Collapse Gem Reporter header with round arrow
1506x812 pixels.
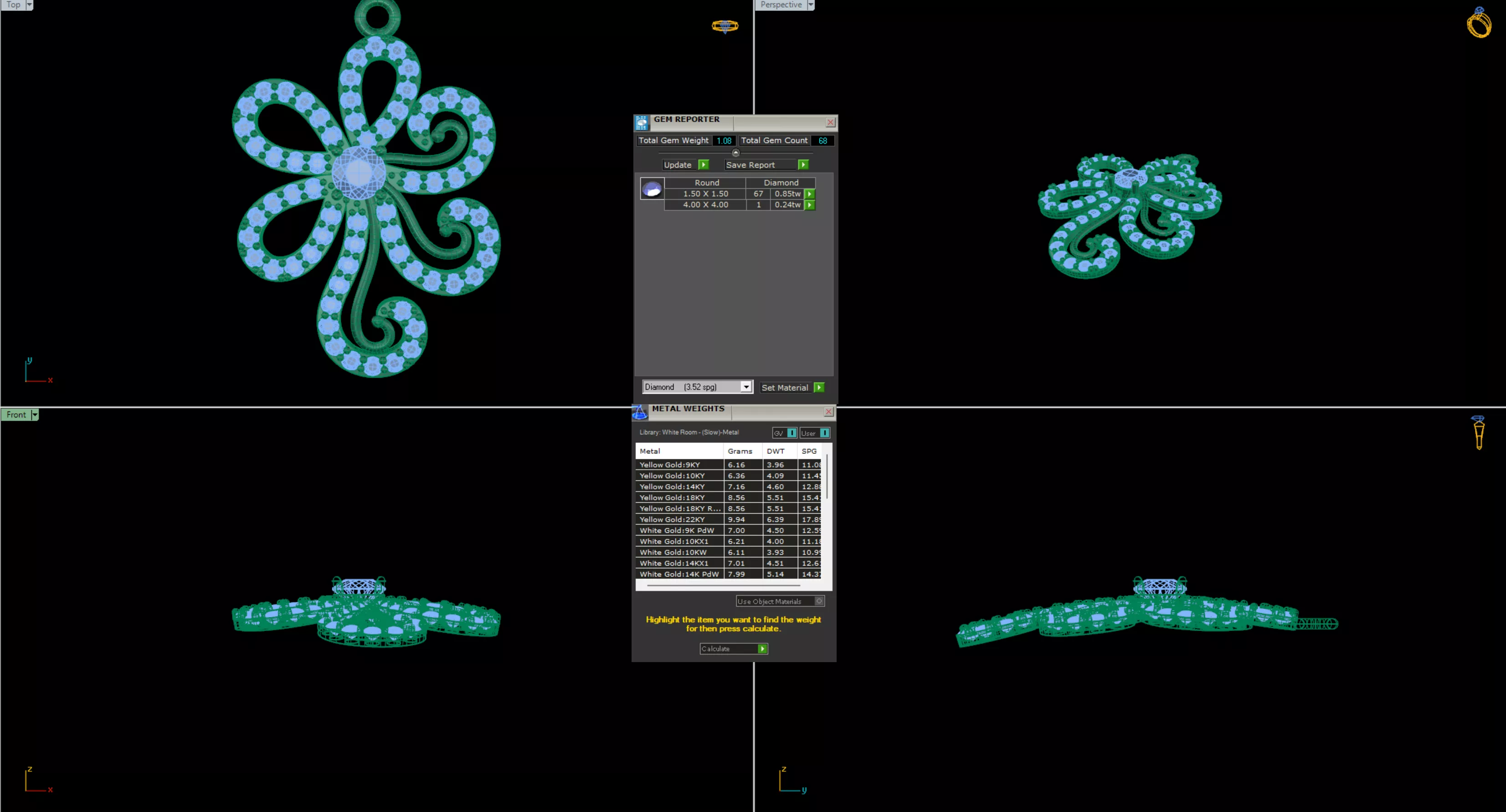pyautogui.click(x=735, y=153)
